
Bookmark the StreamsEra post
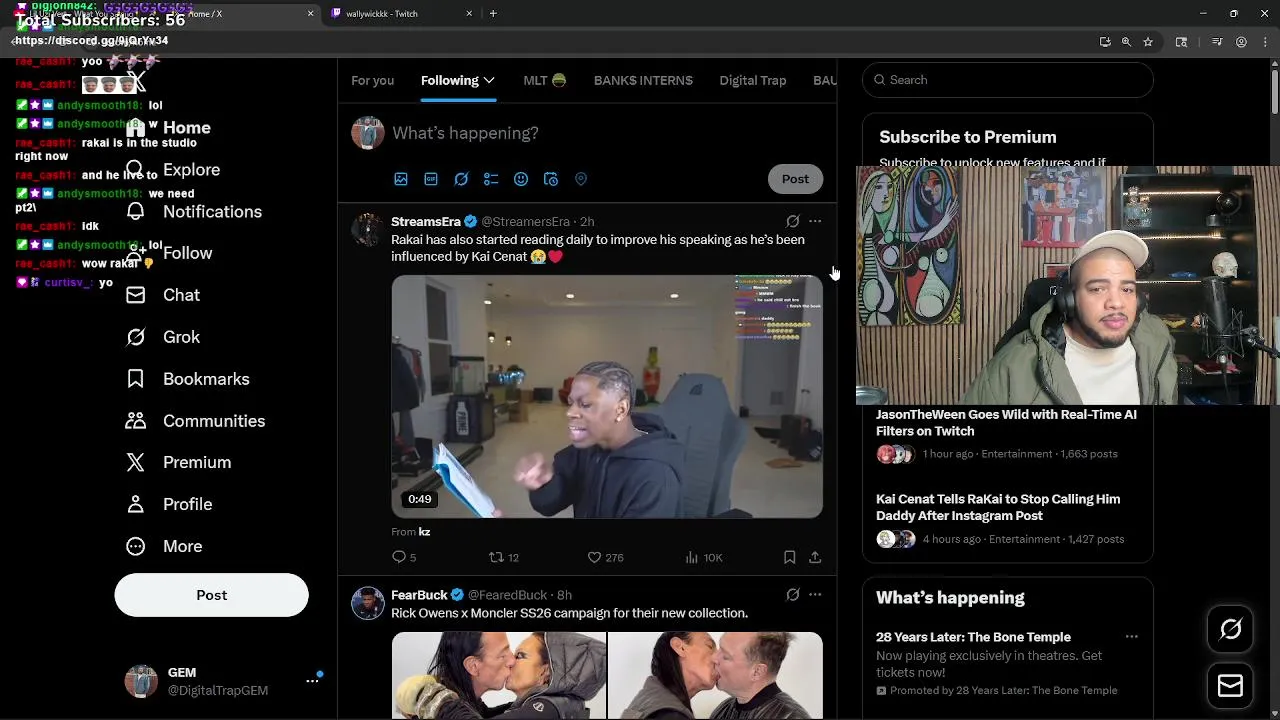[789, 557]
